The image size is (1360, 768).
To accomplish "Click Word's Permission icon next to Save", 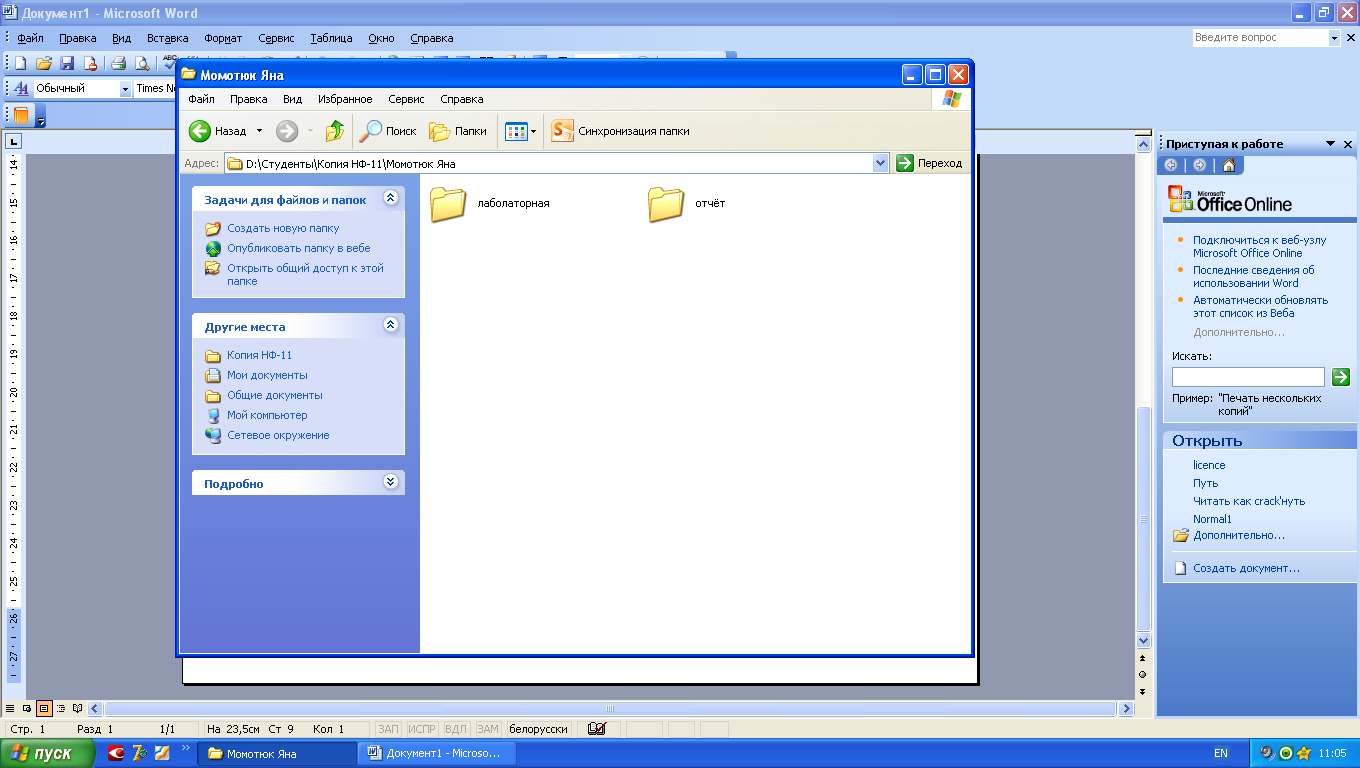I will pos(91,63).
